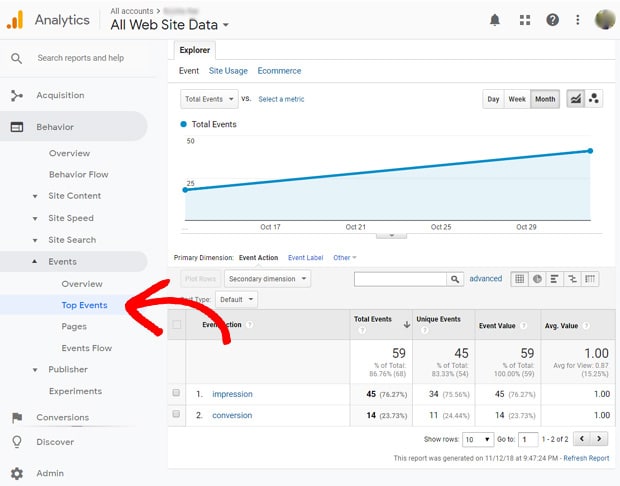This screenshot has width=620, height=486.
Task: Set chart interval to Day
Action: tap(493, 99)
